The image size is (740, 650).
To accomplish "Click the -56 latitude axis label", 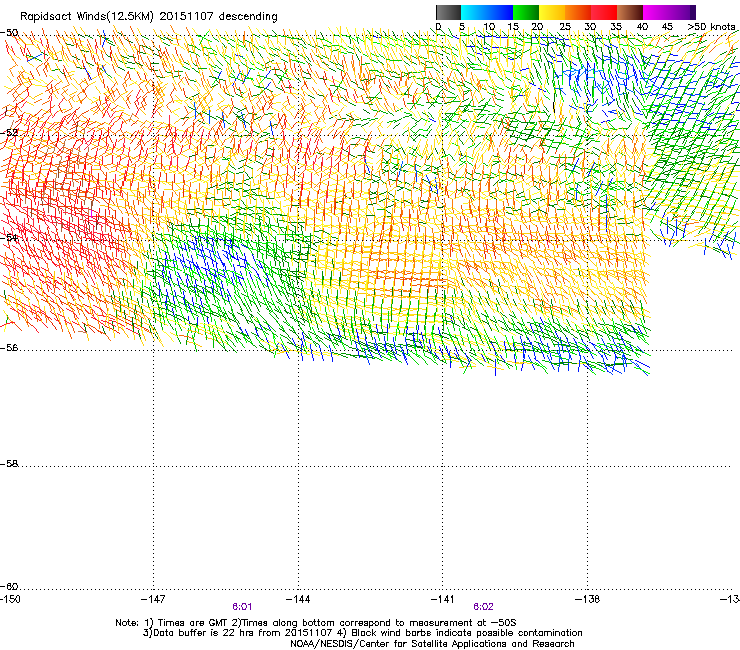I will point(9,347).
